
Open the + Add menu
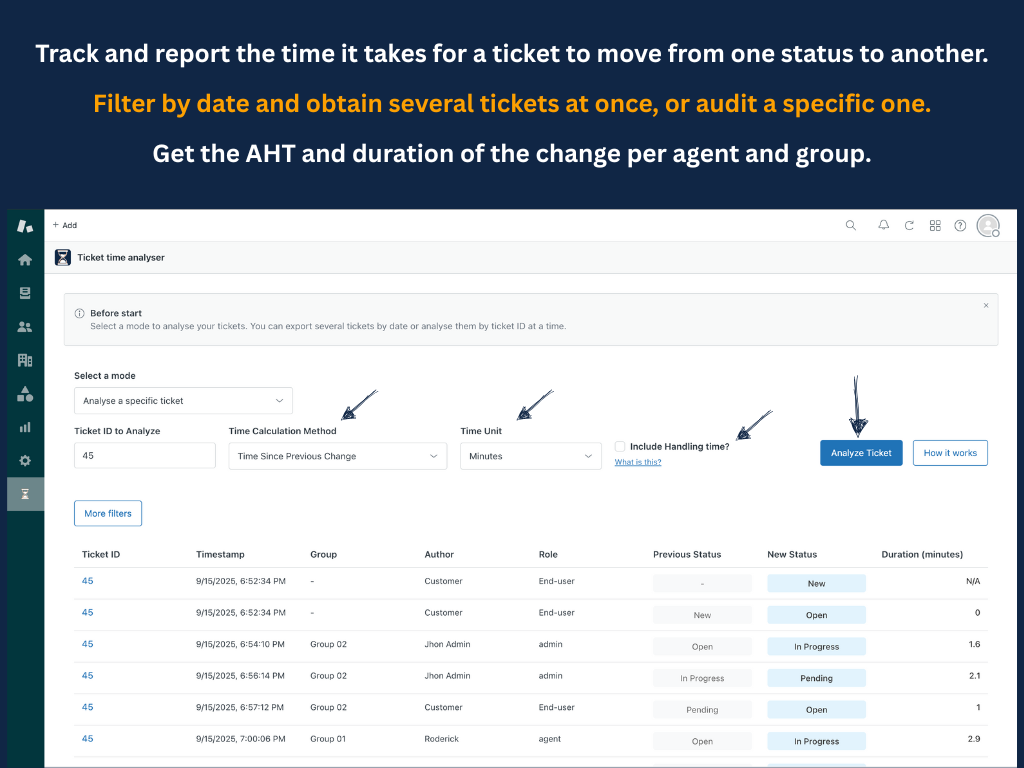point(64,225)
